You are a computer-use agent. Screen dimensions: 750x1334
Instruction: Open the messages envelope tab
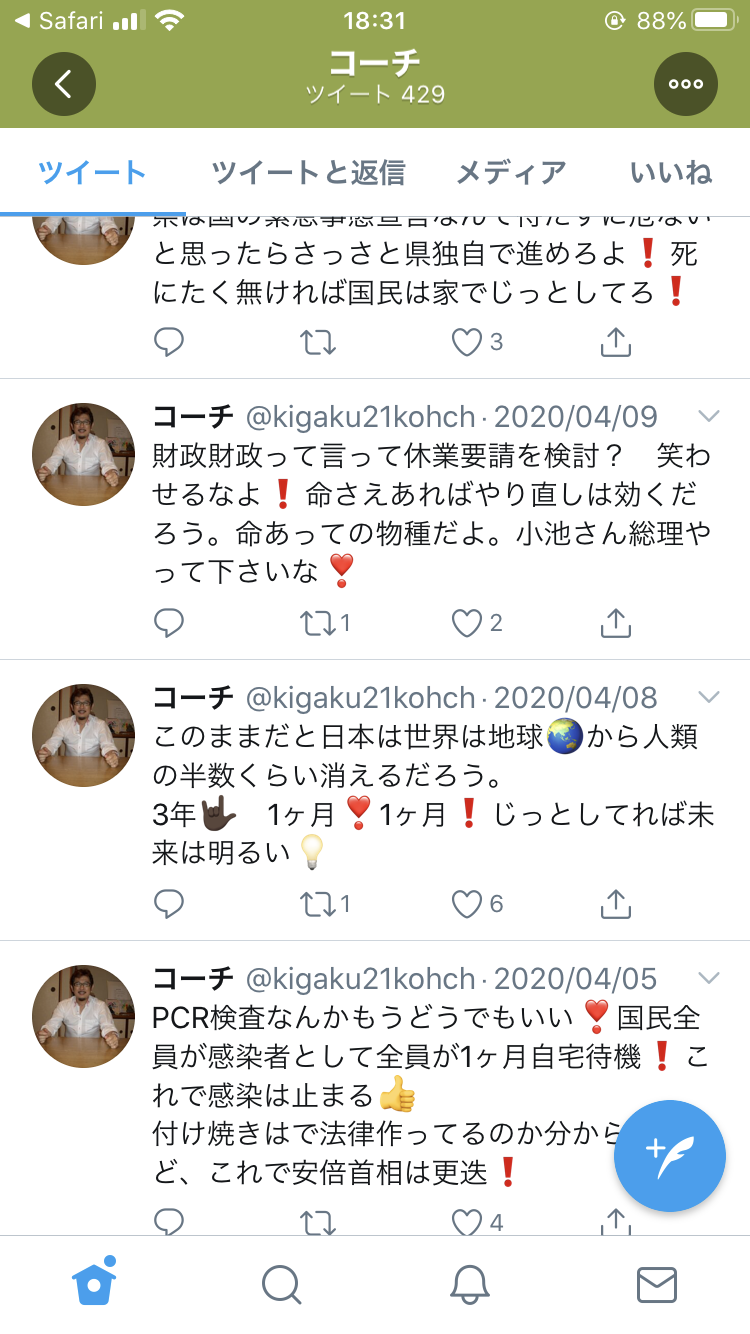tap(657, 1284)
